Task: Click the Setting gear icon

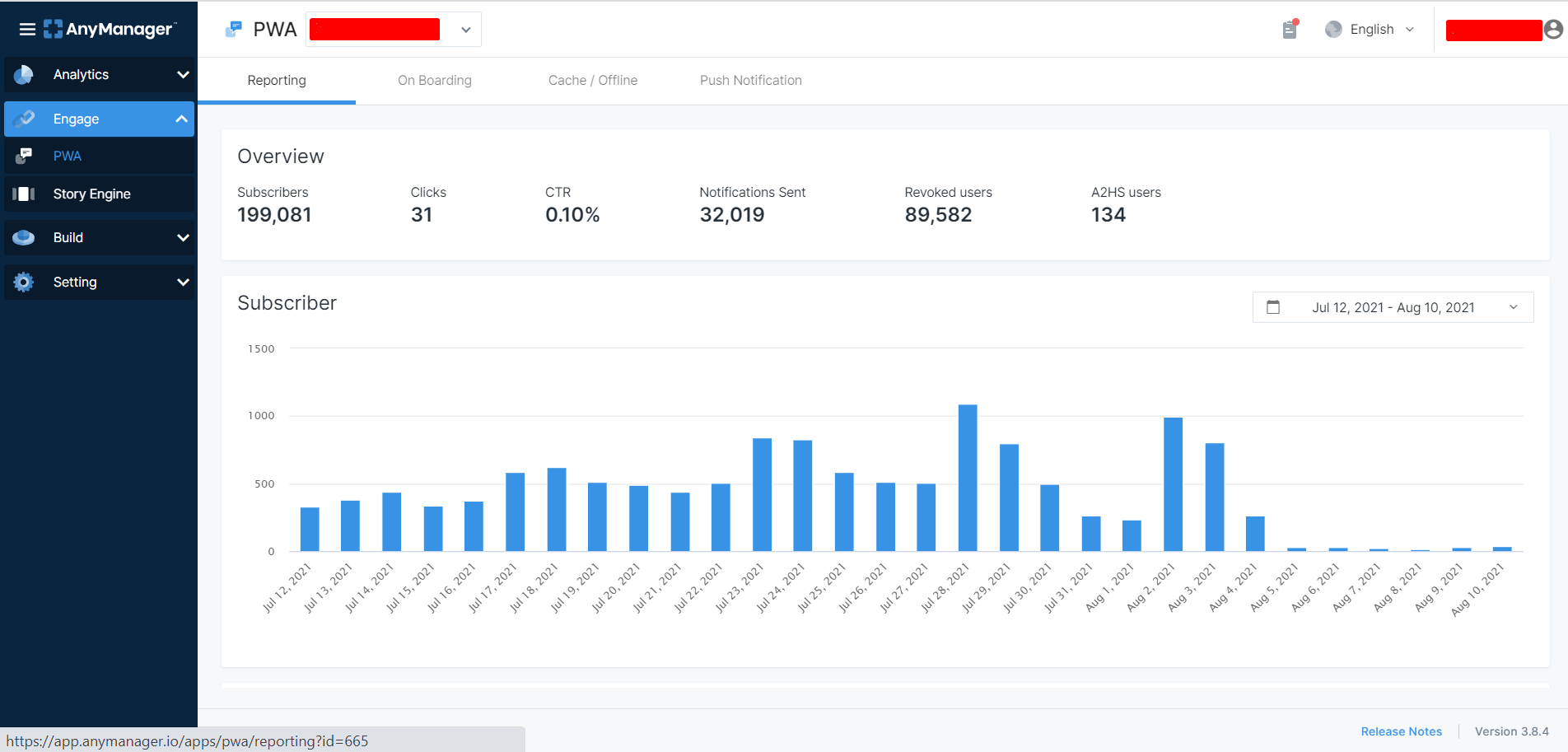Action: point(24,283)
